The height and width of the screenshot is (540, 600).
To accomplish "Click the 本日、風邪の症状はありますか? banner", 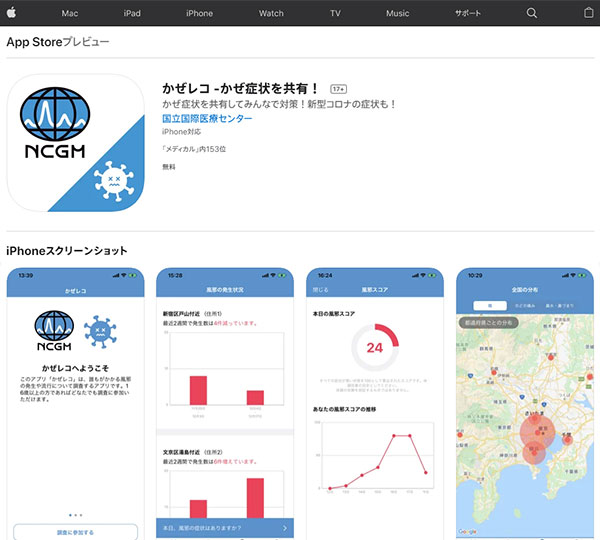I will [x=225, y=528].
